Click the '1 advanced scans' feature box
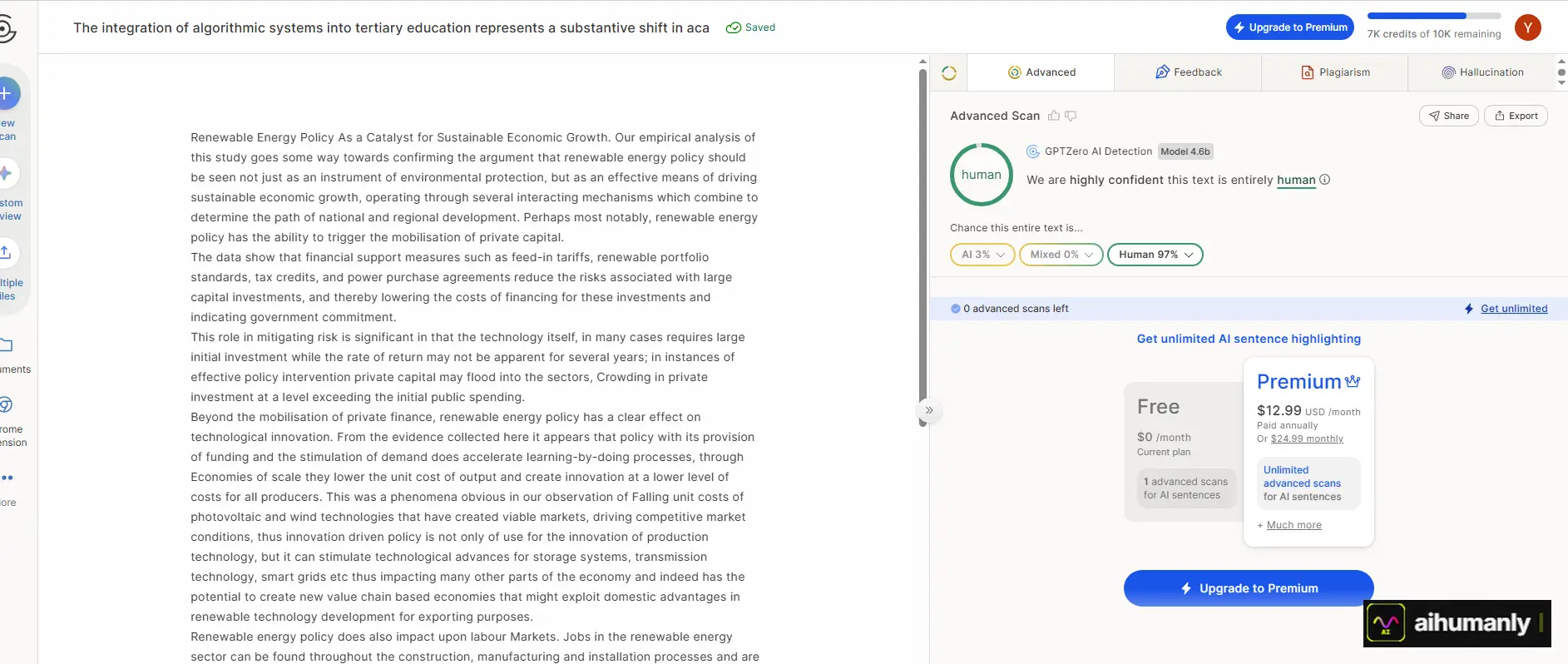 pyautogui.click(x=1185, y=488)
